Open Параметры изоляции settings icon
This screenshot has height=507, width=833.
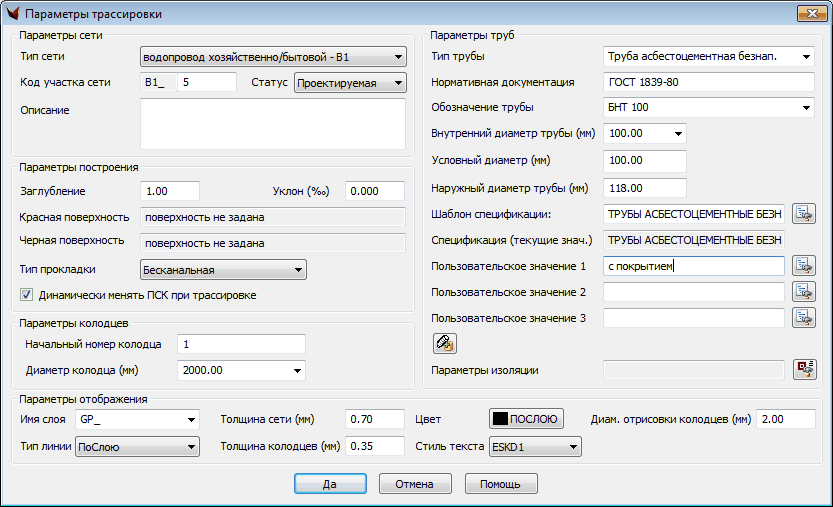(804, 371)
